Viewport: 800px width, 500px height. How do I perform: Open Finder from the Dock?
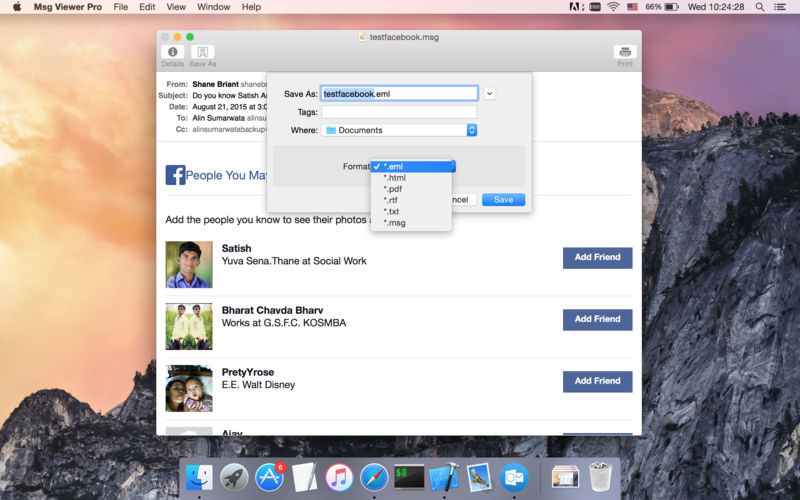pos(199,478)
